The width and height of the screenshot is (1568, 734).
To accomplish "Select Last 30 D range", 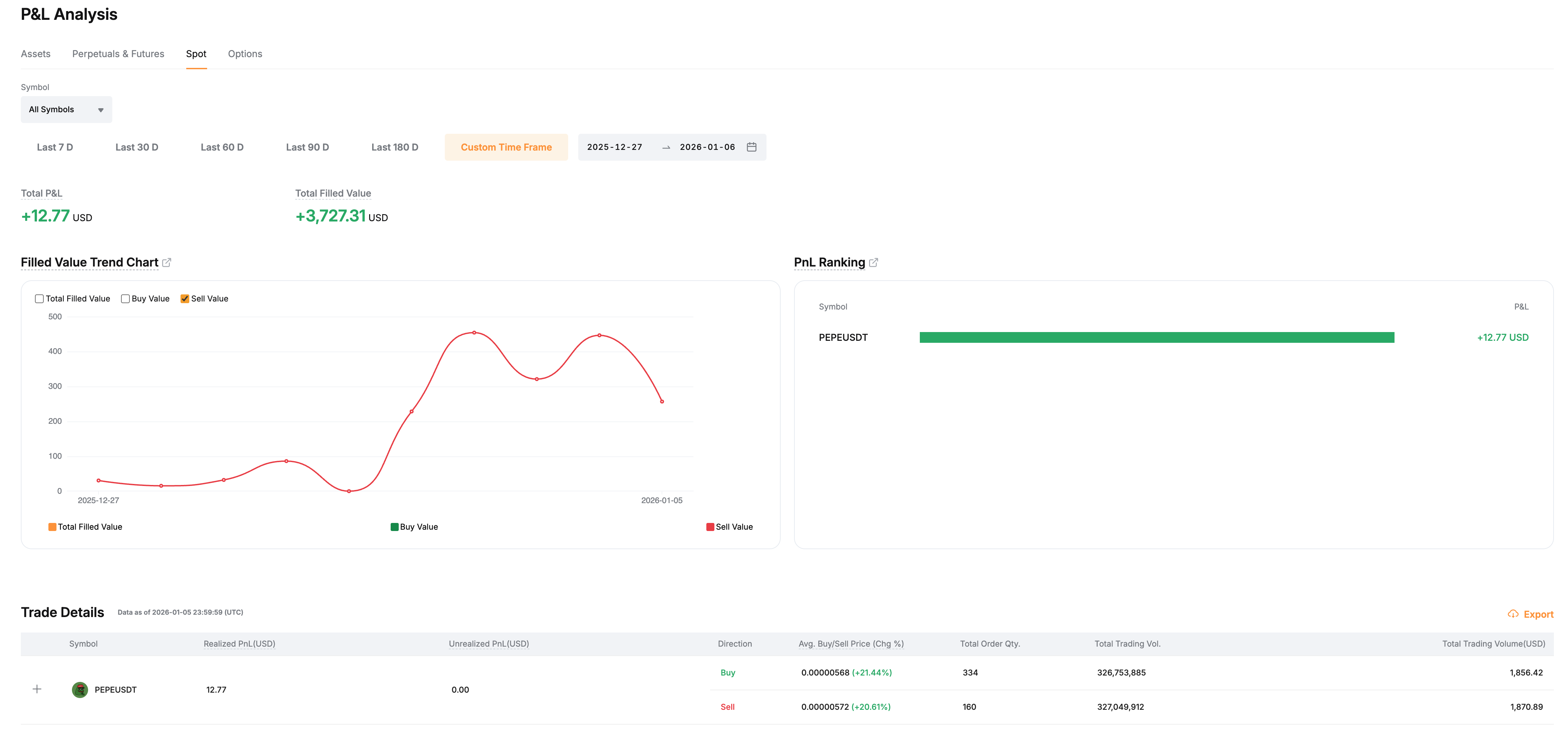I will coord(136,147).
